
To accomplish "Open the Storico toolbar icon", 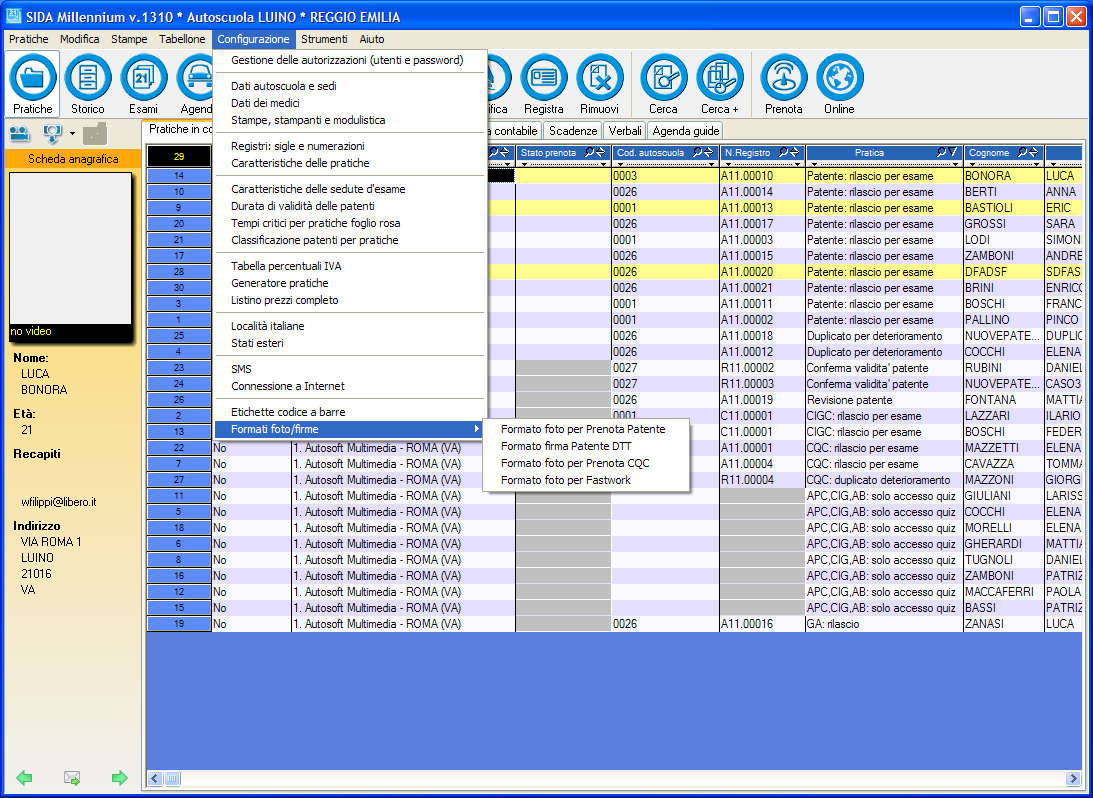I will click(x=88, y=79).
